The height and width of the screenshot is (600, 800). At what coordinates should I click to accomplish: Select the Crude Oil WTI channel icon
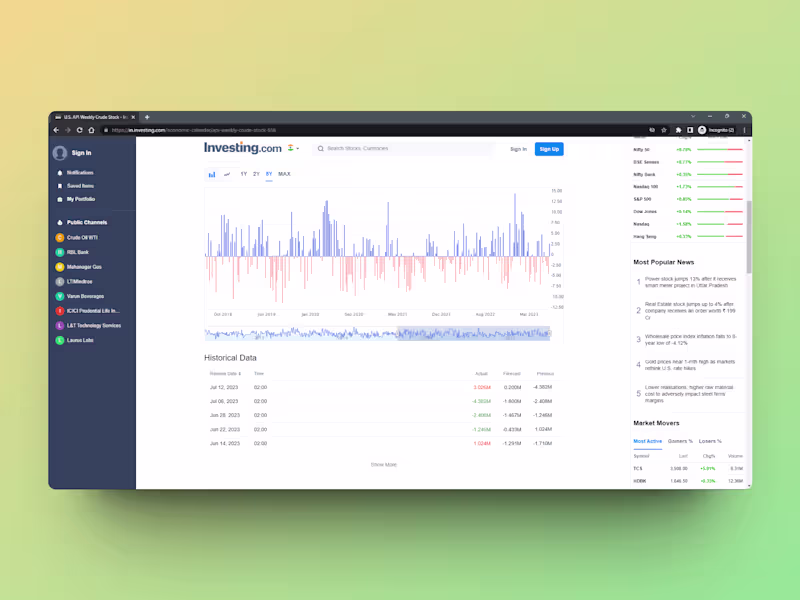pos(59,238)
